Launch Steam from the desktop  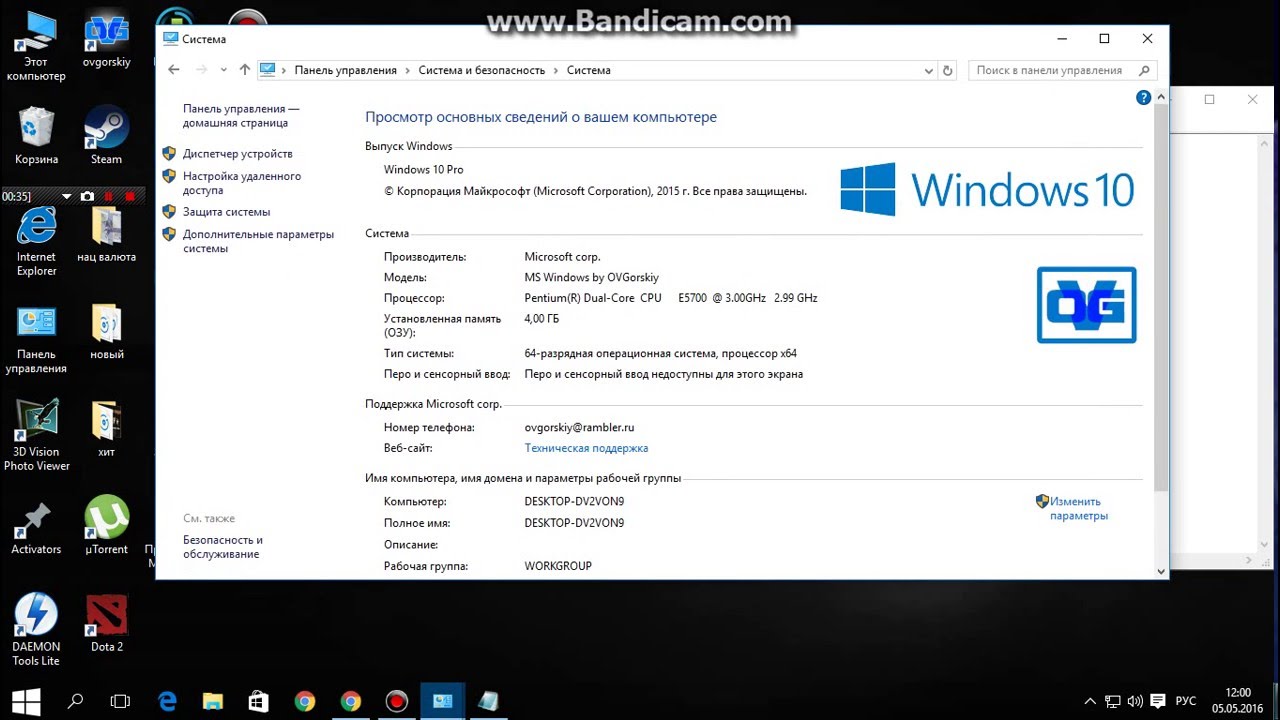click(x=106, y=137)
